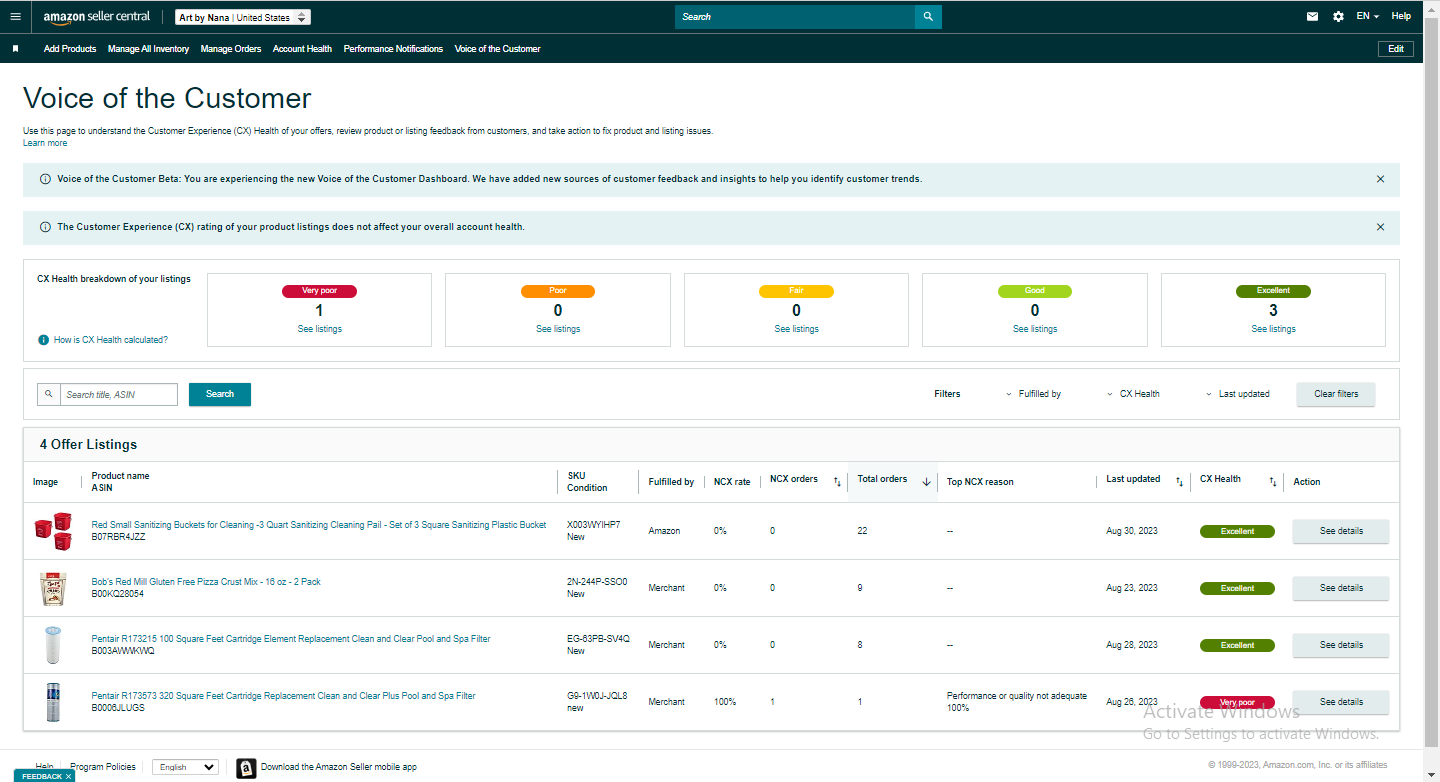The width and height of the screenshot is (1440, 782).
Task: Click the Amazon Seller Central logo
Action: click(97, 17)
